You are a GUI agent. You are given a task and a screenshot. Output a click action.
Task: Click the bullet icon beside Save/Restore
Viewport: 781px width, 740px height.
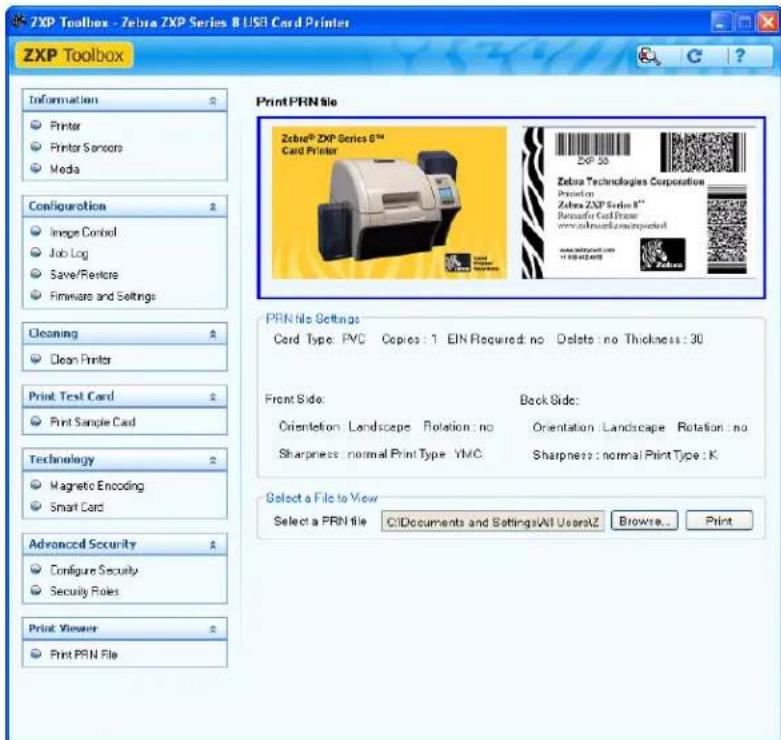point(36,274)
